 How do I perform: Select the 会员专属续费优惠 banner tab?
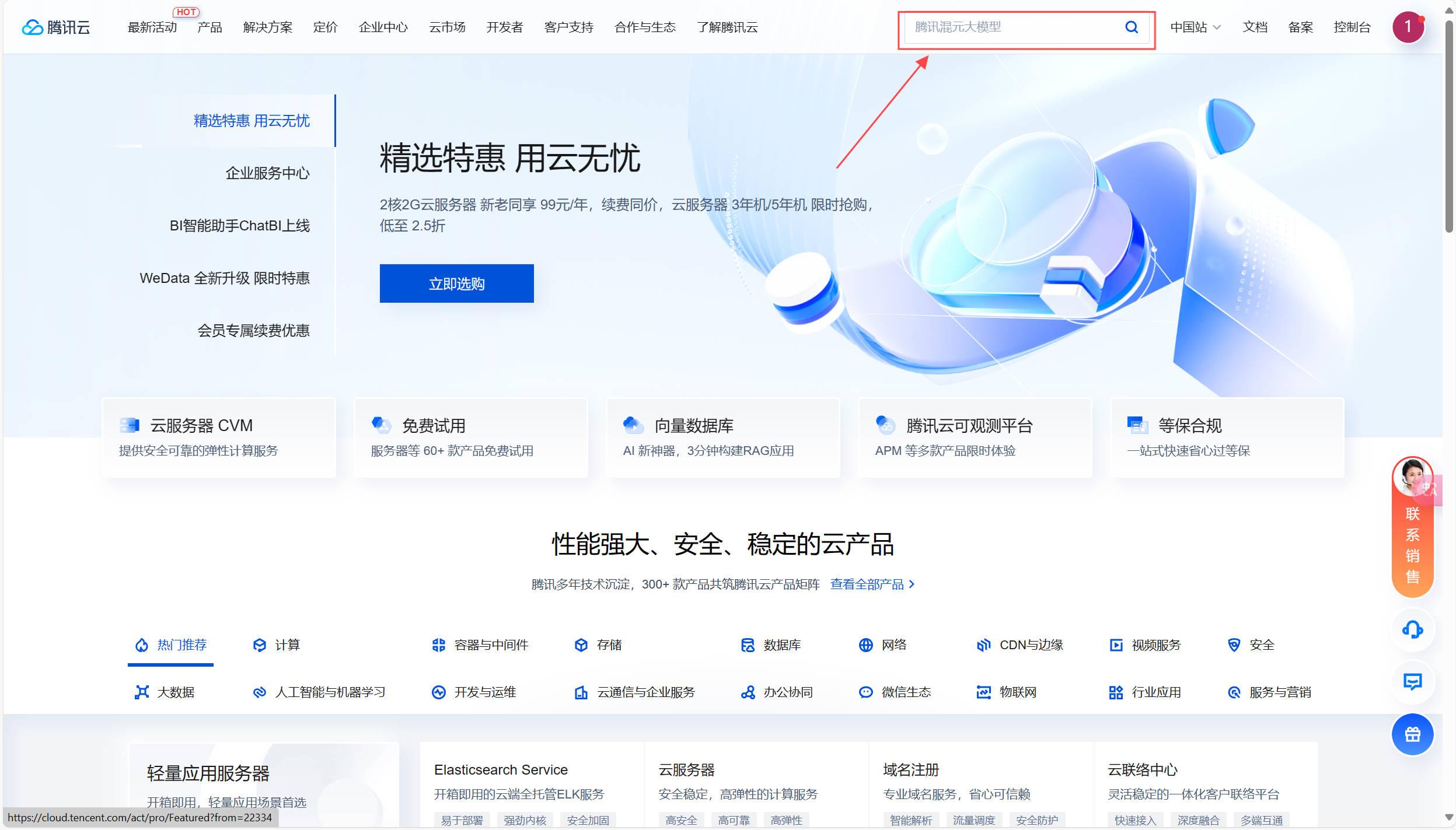click(253, 331)
